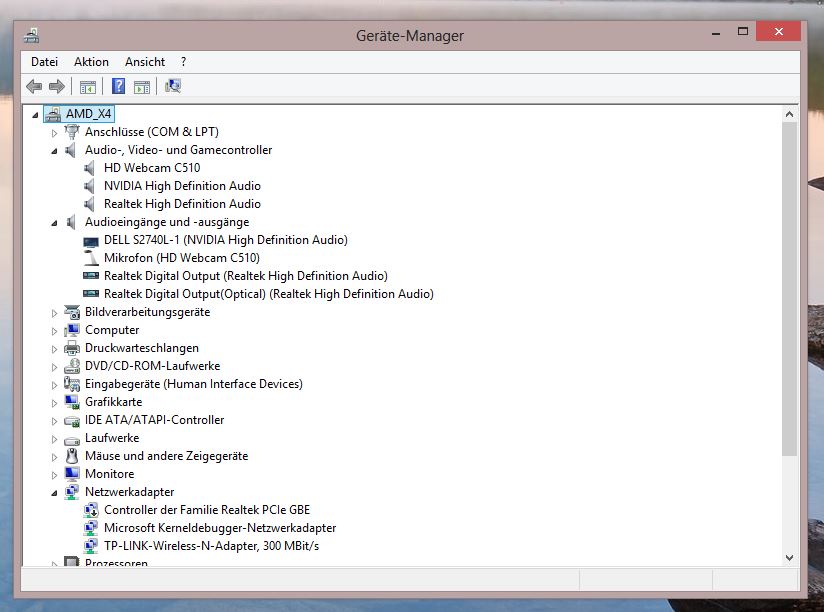Select Microsoft Kerneldebugger-Netzwerkadapter
The width and height of the screenshot is (824, 612).
tap(220, 528)
